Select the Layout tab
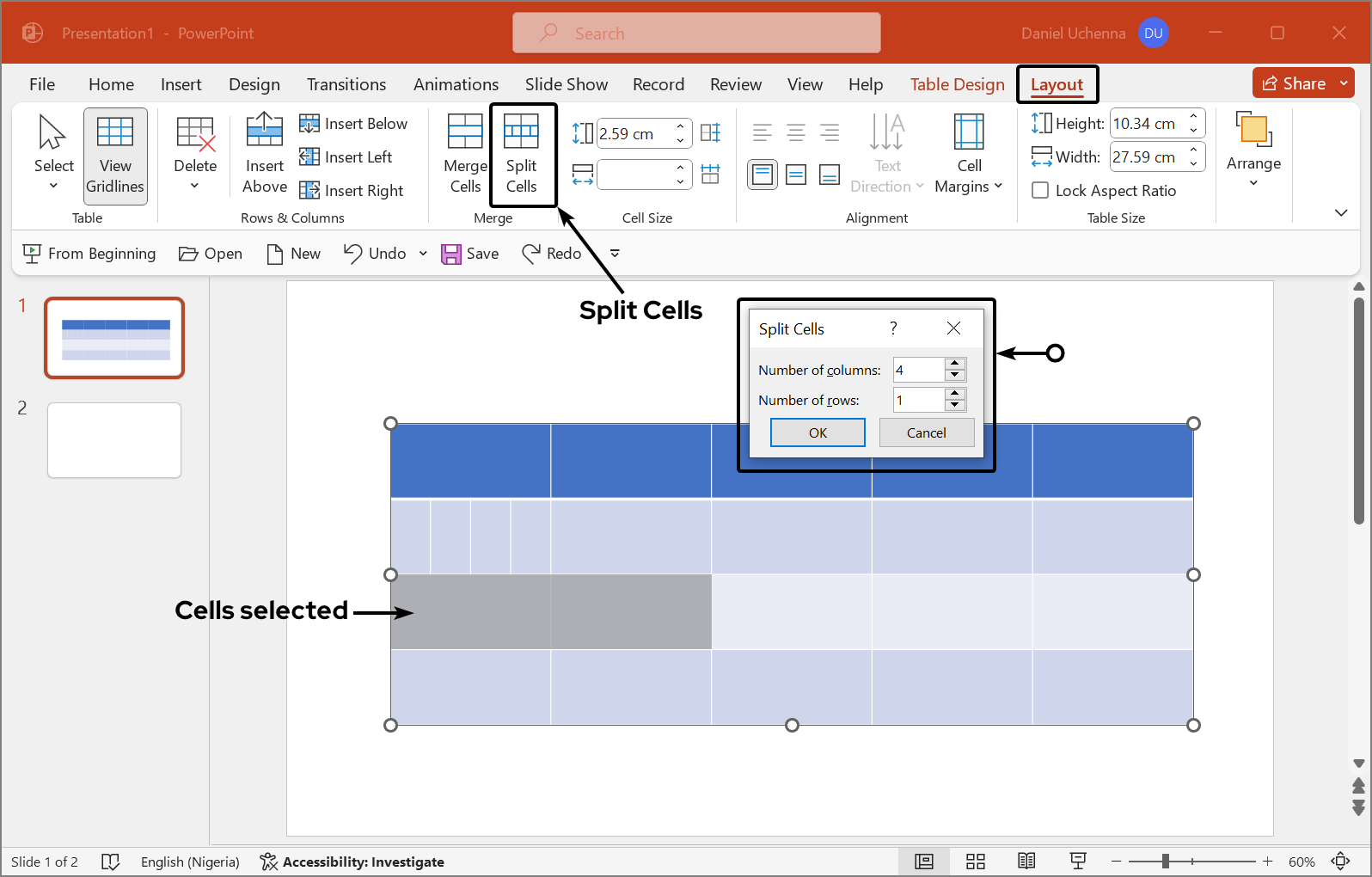 tap(1057, 84)
